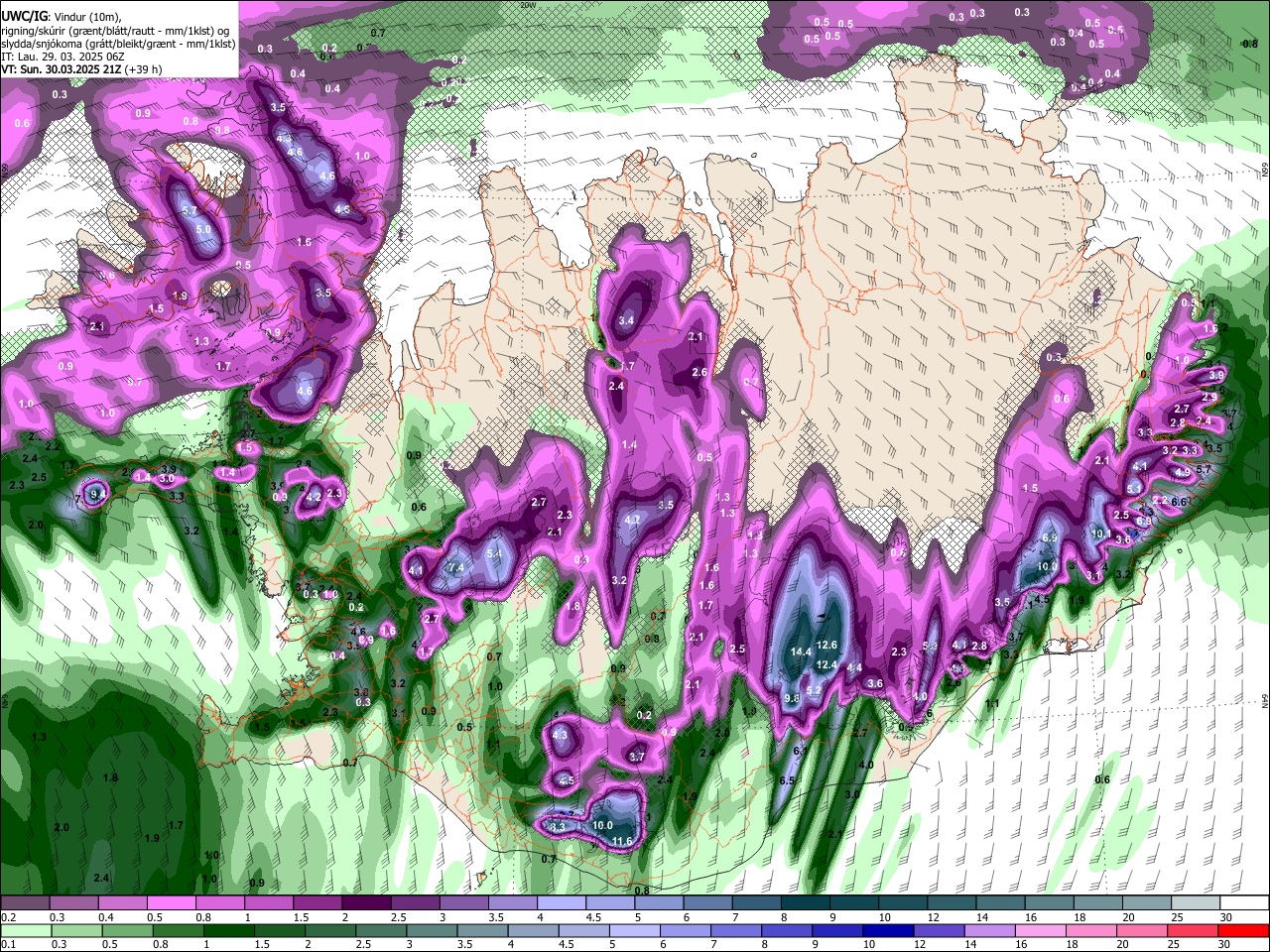Click the 5.0 value in the Westfjords area
This screenshot has height=952, width=1270.
[203, 229]
